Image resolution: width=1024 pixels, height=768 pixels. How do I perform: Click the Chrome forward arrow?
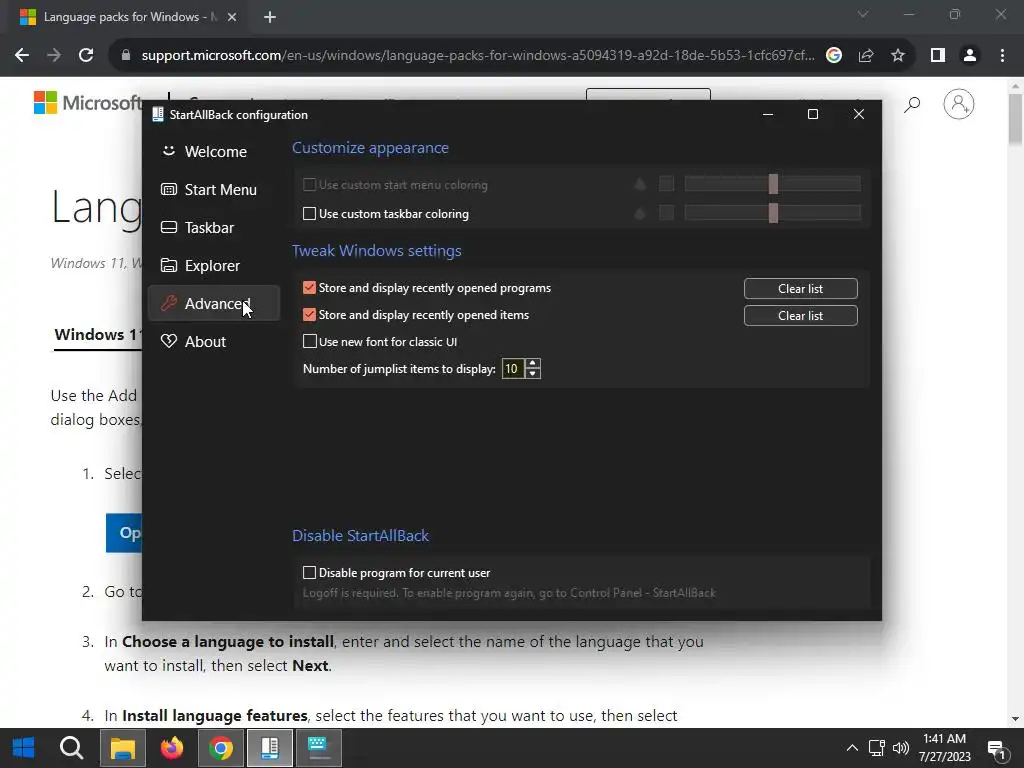click(54, 56)
